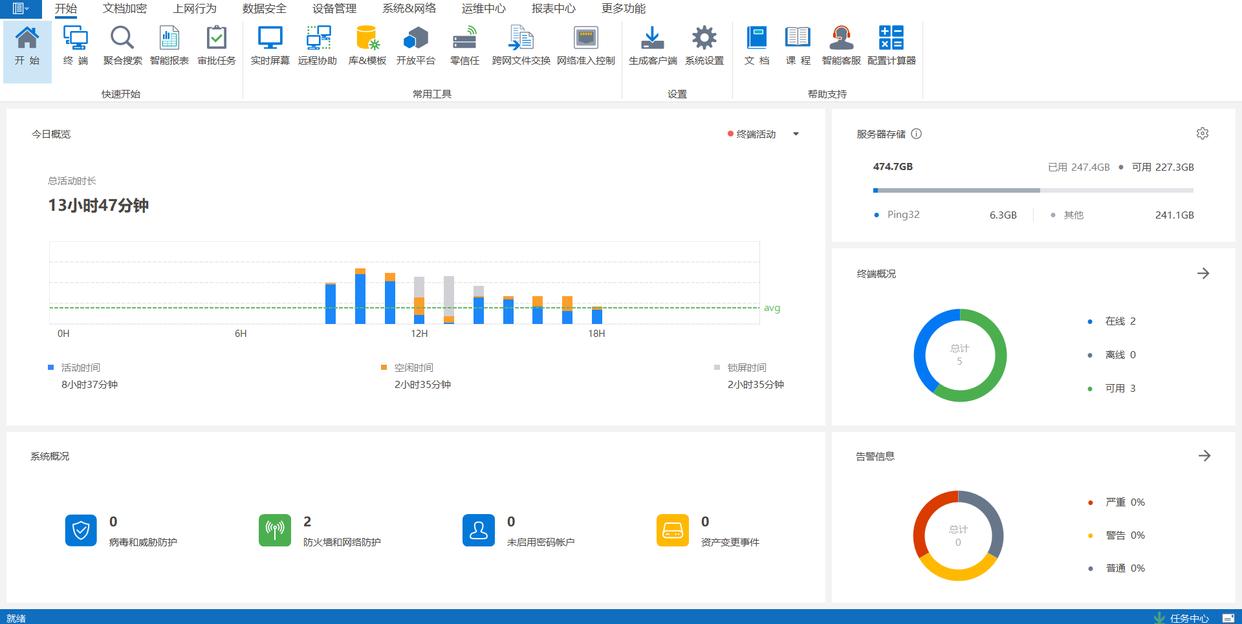Open 智能客服 support agent icon

[841, 46]
